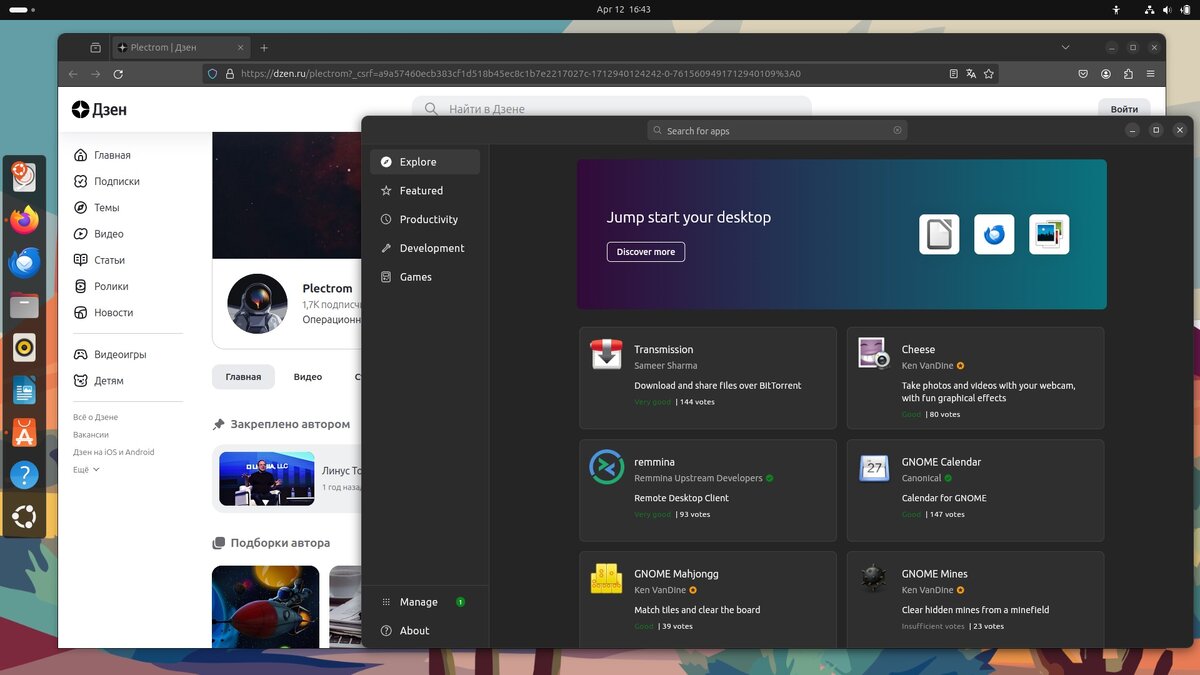This screenshot has width=1200, height=675.
Task: Open the Games category
Action: pyautogui.click(x=425, y=277)
